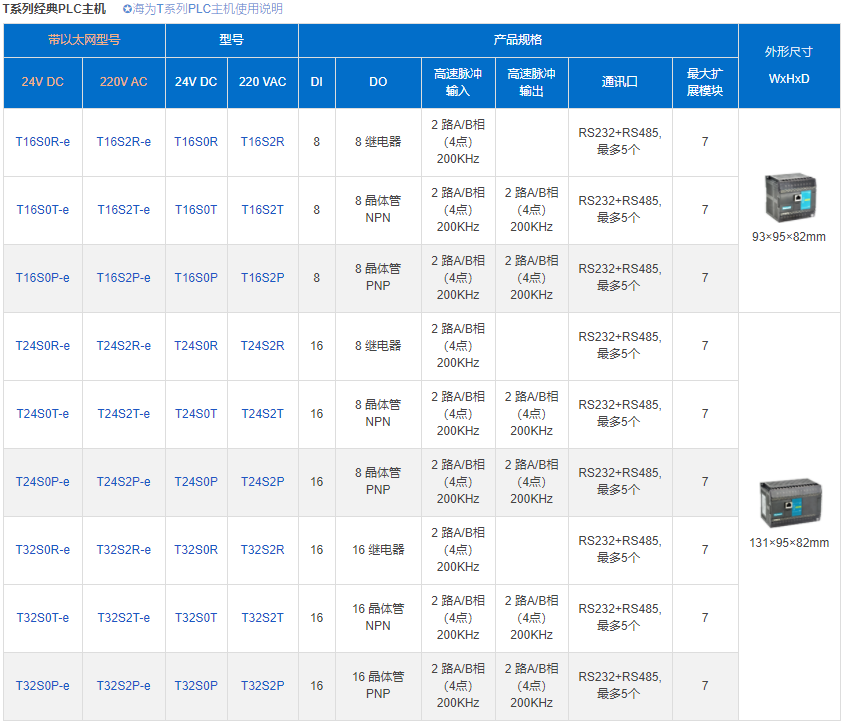Select the T24S0R-e model link
842x721 pixels.
click(x=43, y=346)
